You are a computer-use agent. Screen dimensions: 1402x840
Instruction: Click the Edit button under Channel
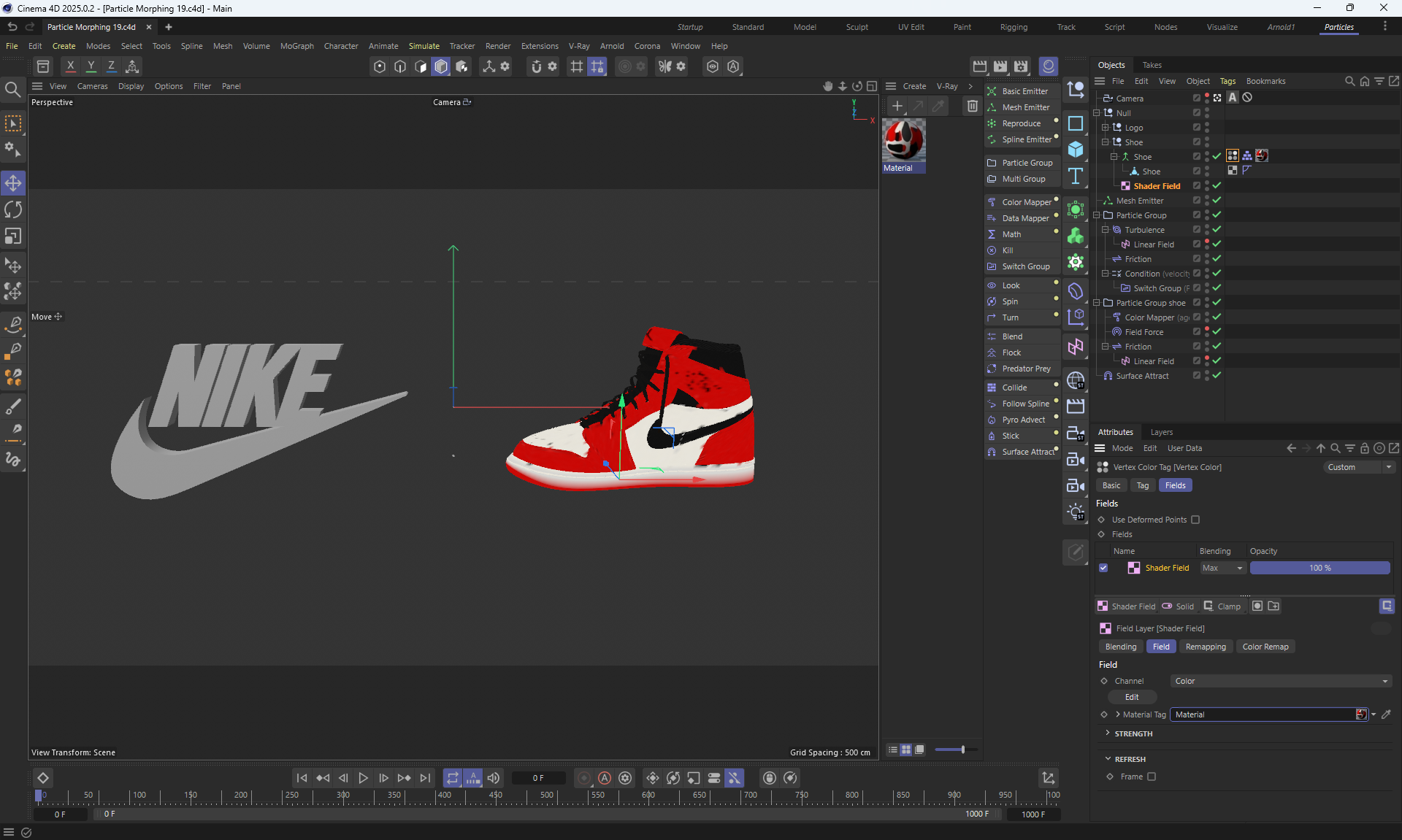(1132, 697)
